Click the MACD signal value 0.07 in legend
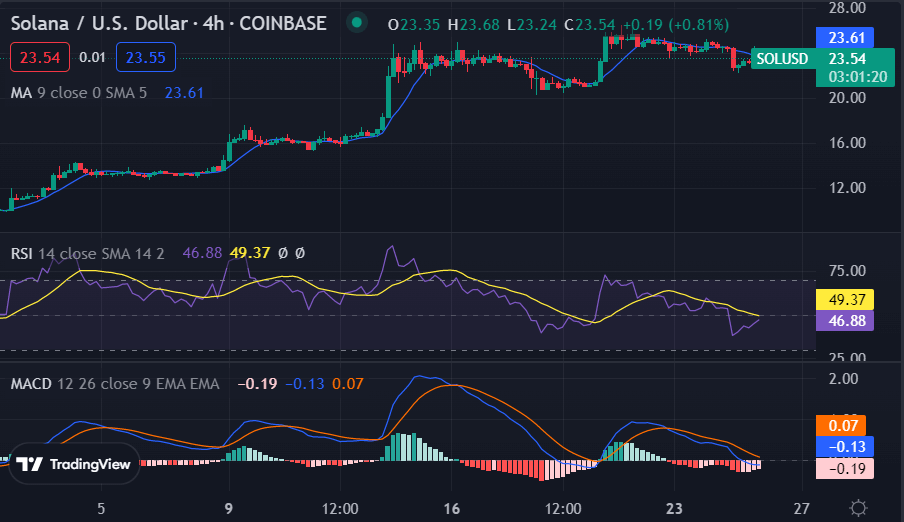 click(x=348, y=384)
